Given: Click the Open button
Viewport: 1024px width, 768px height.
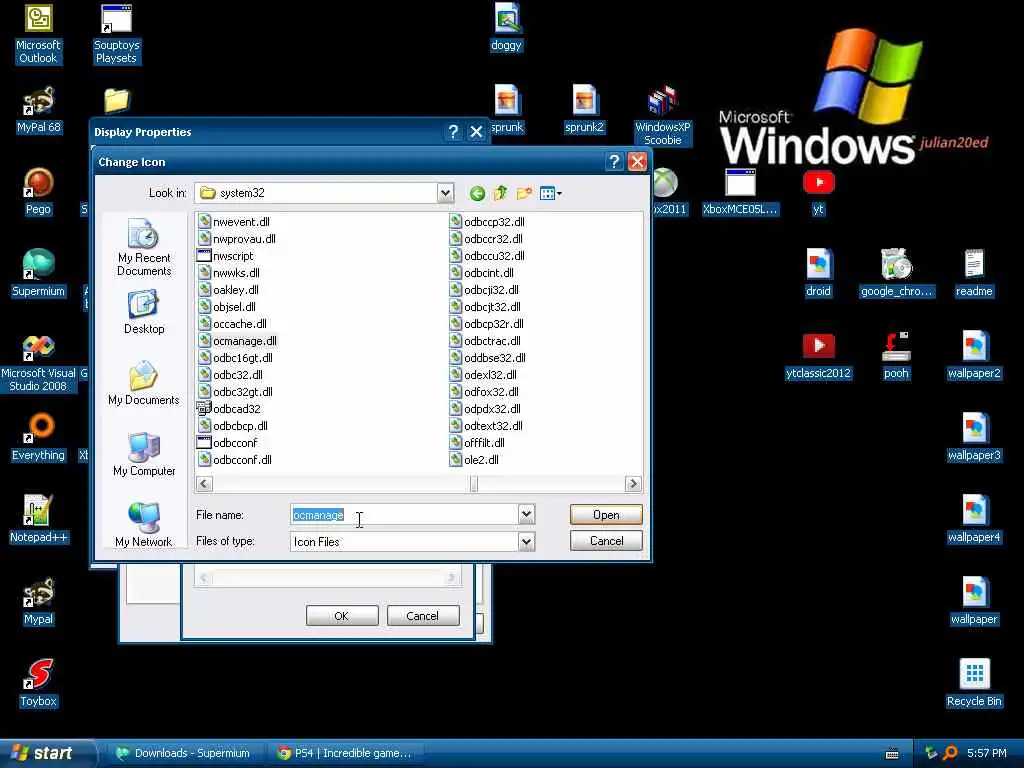Looking at the screenshot, I should click(606, 515).
